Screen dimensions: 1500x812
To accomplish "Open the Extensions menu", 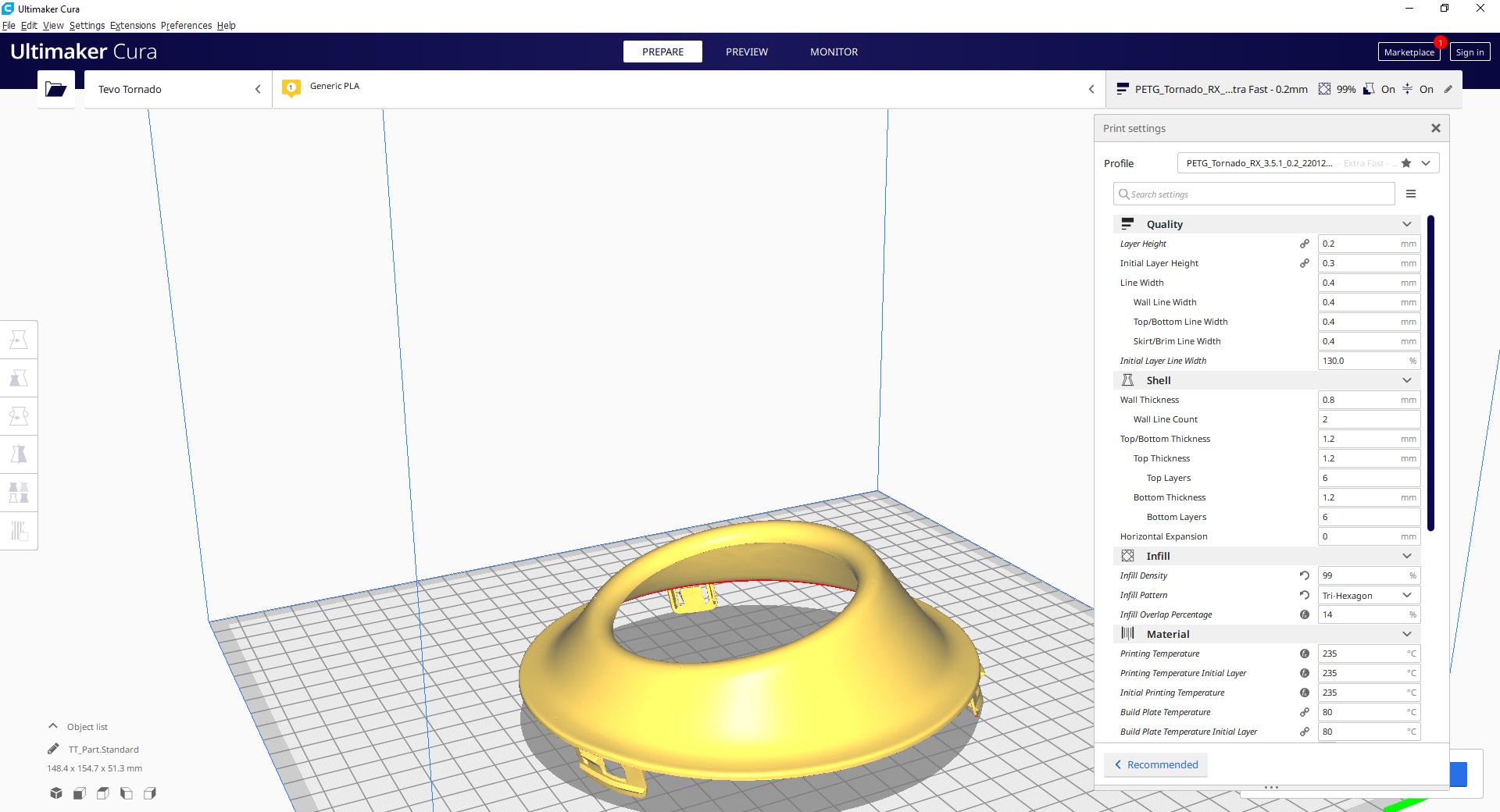I will (x=133, y=25).
